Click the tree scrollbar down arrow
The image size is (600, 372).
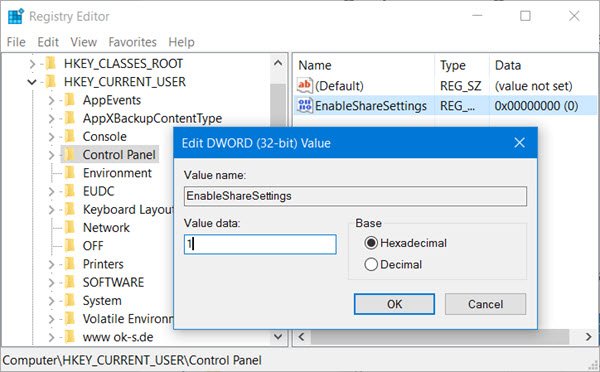tap(278, 336)
